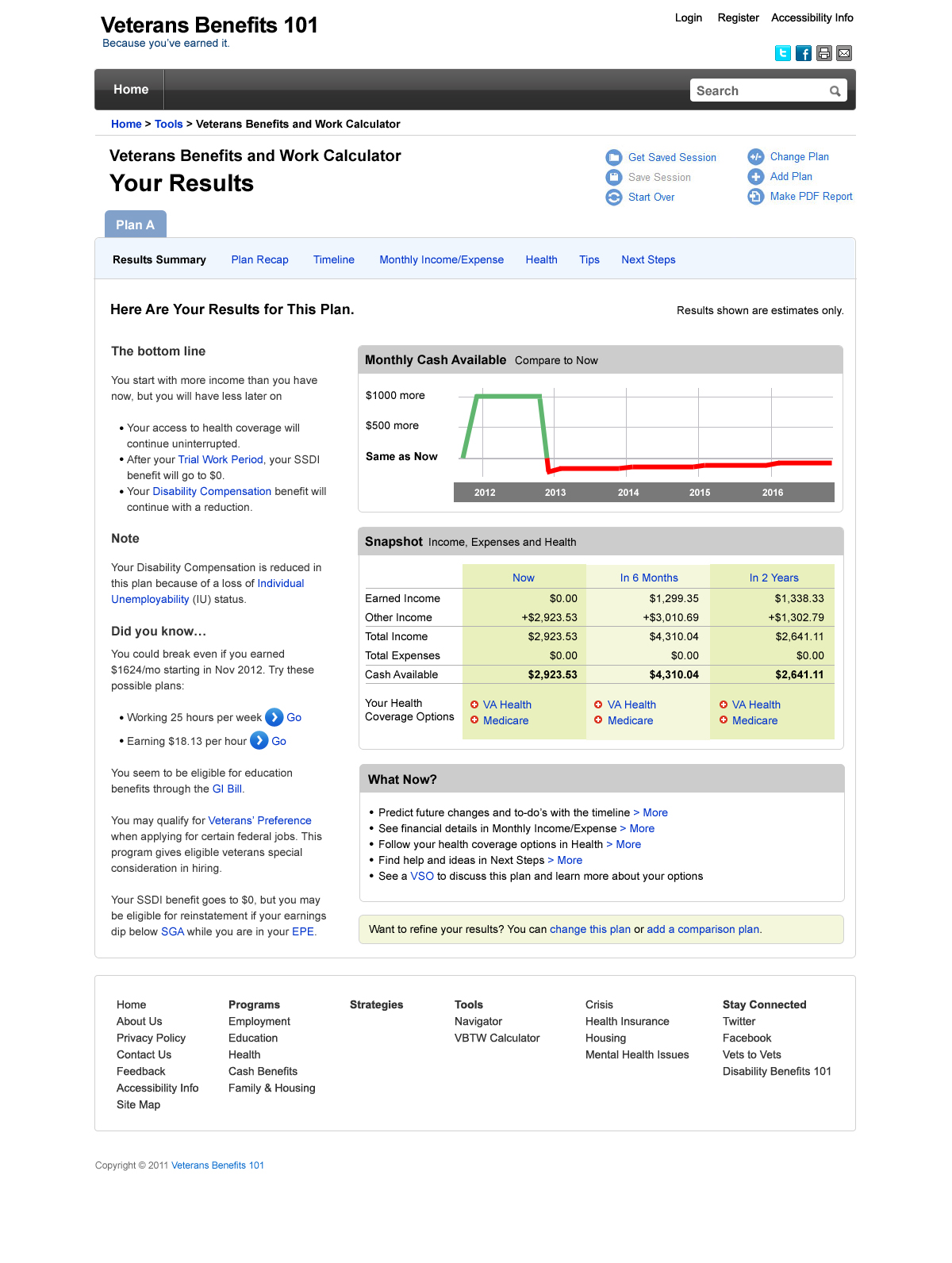Click the 'change this plan' link
Screen dimensions: 952x1263
pyautogui.click(x=589, y=929)
